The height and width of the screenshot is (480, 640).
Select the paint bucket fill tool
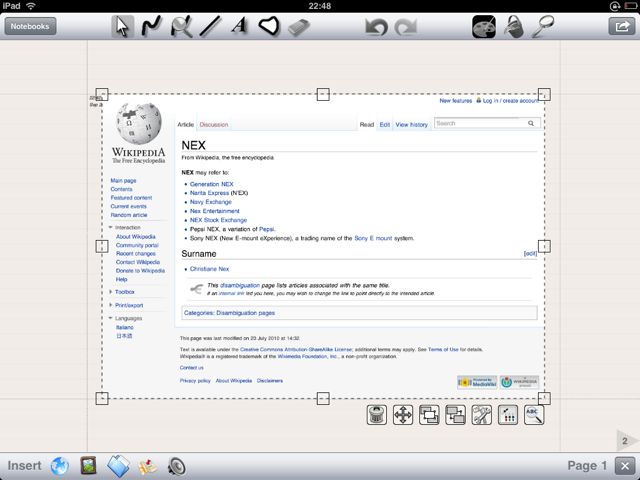click(x=513, y=27)
